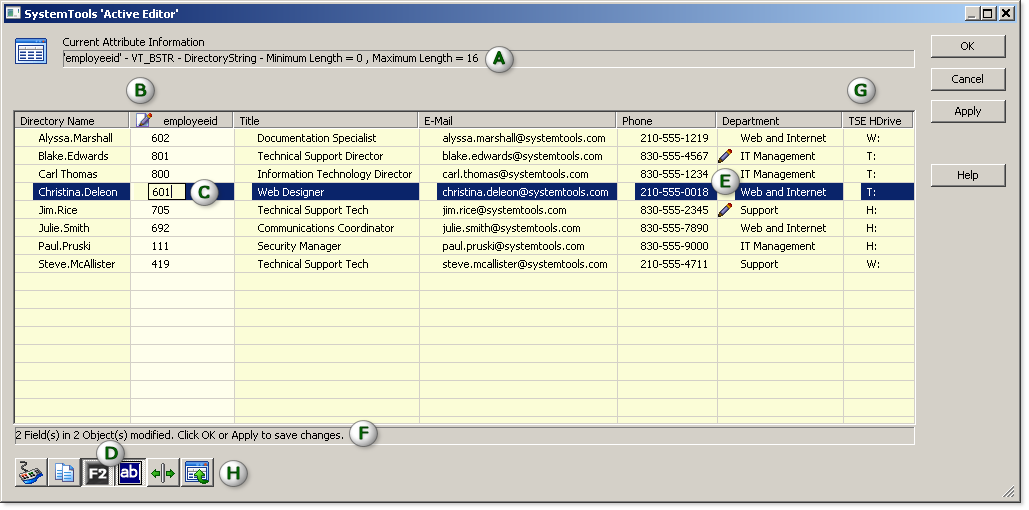
Task: Click the pencil icon in employeeid column header
Action: [x=144, y=120]
